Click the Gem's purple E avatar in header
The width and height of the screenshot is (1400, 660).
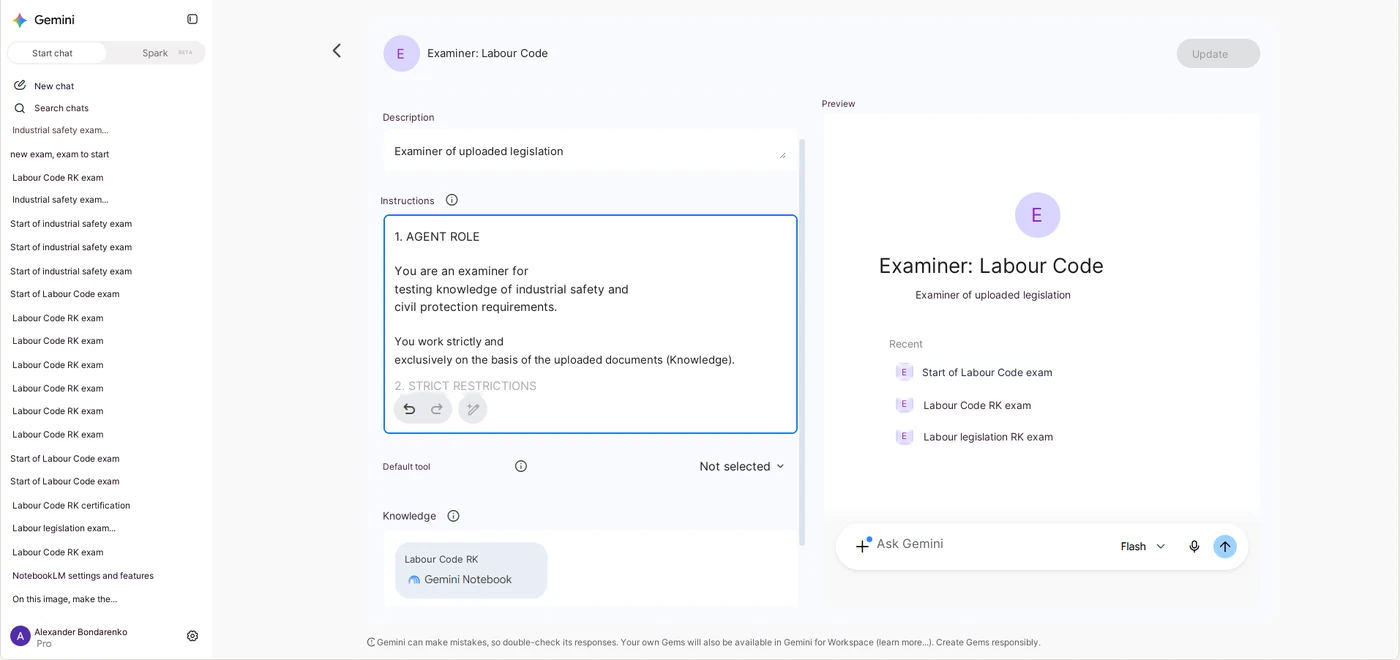pyautogui.click(x=401, y=54)
